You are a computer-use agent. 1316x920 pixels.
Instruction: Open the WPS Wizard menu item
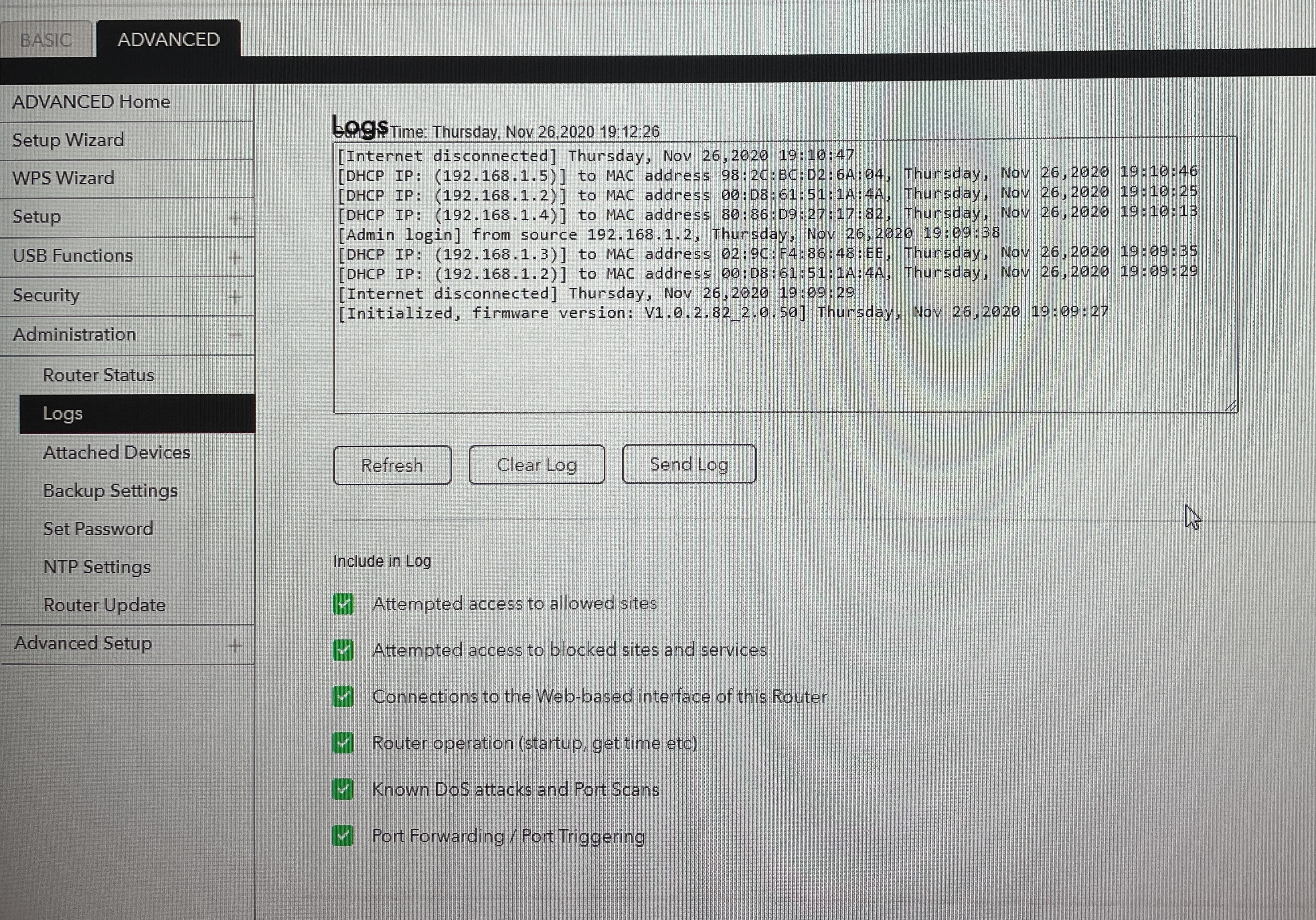[x=63, y=178]
